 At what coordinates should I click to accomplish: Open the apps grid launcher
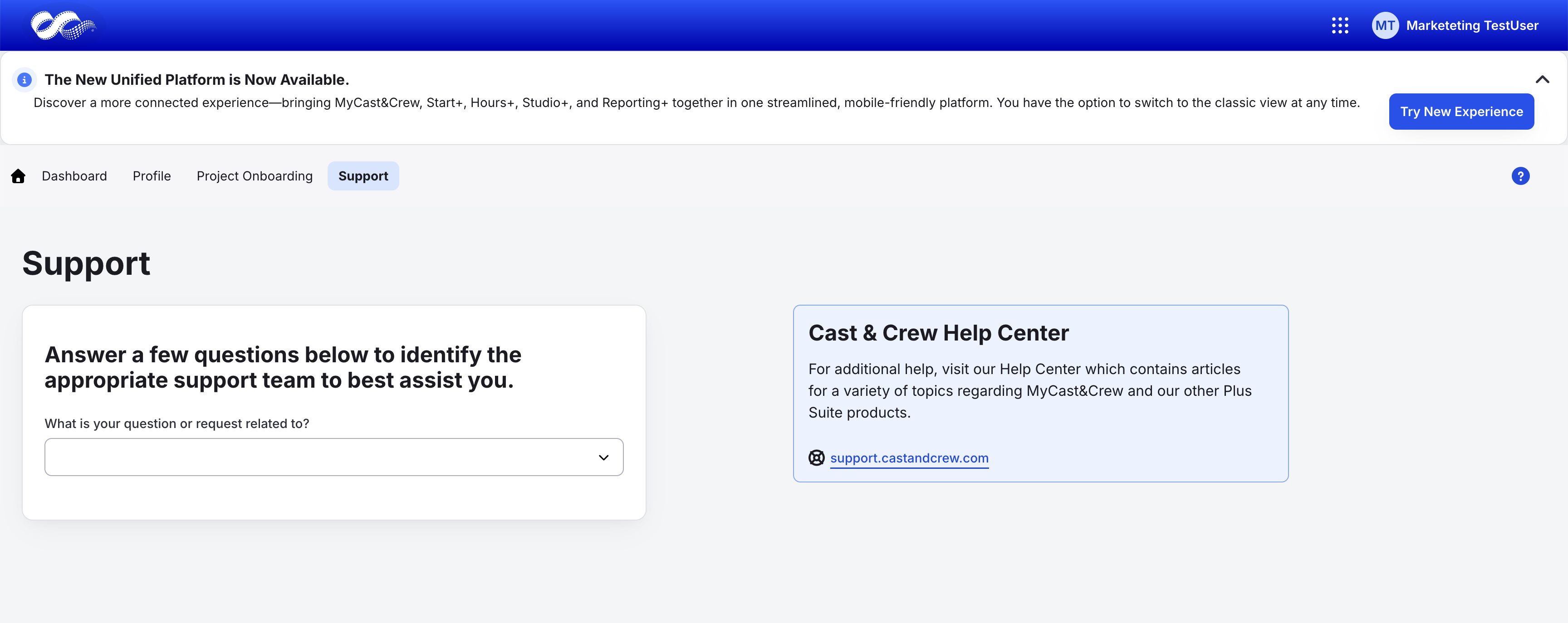1340,25
